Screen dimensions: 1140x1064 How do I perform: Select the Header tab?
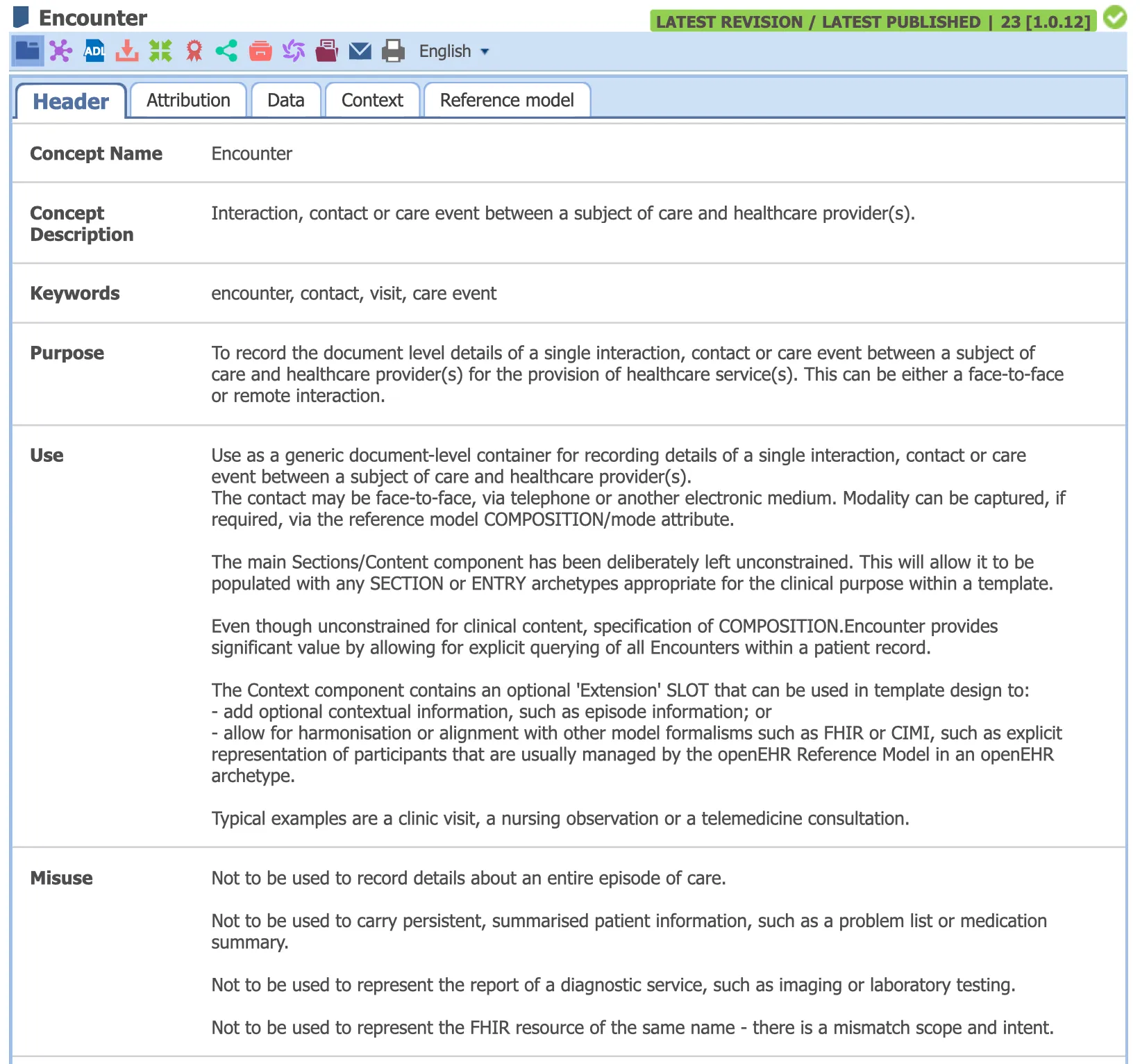coord(71,101)
